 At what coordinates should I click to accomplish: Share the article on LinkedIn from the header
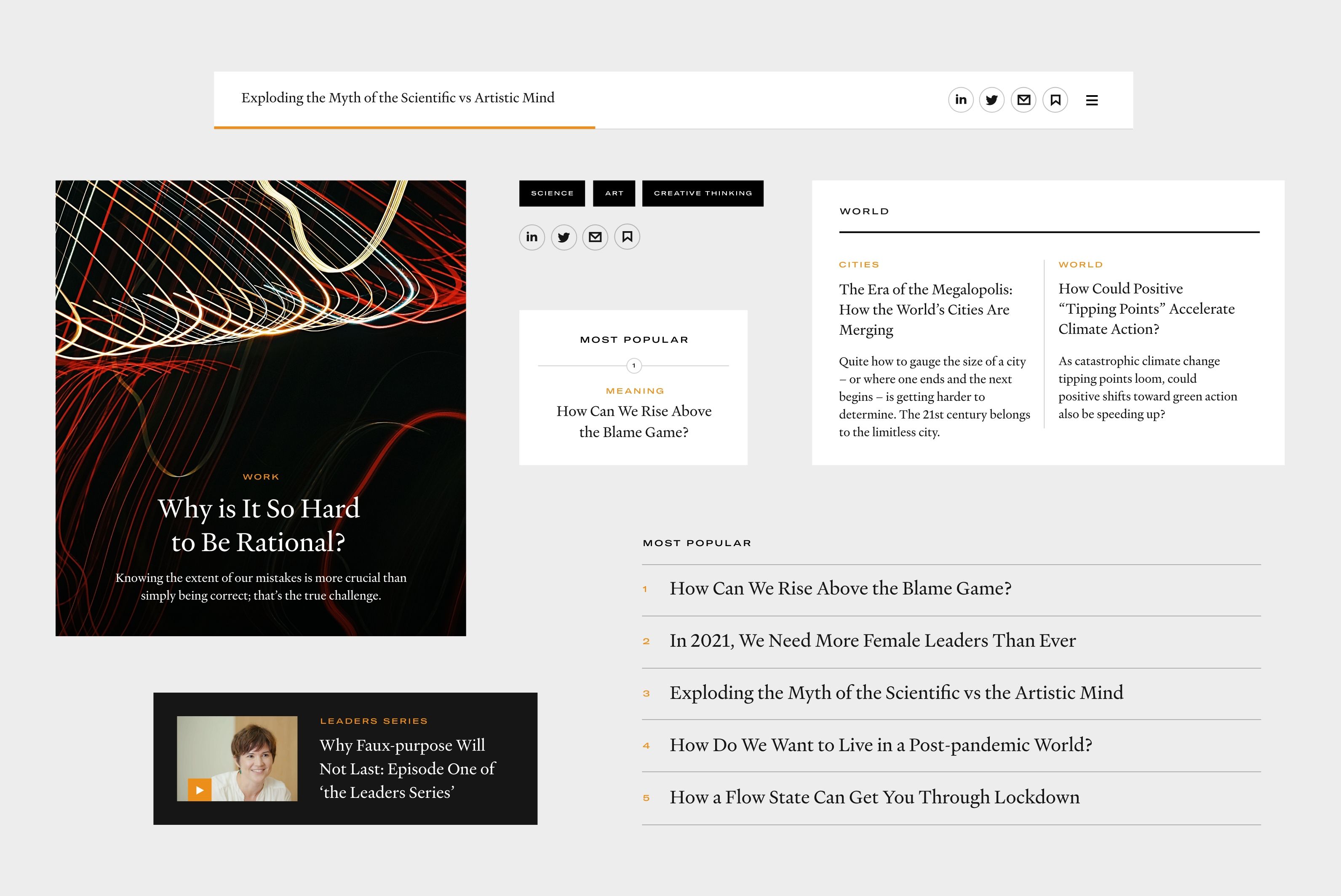(x=960, y=99)
